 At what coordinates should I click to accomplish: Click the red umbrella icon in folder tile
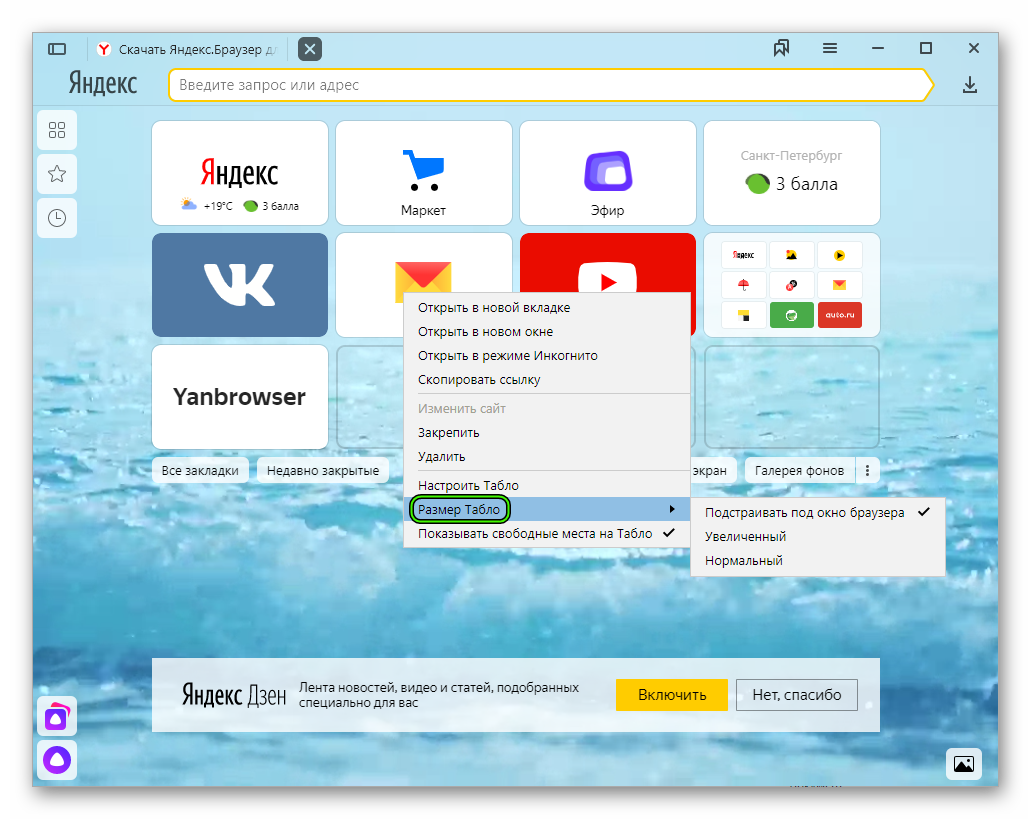[x=744, y=285]
